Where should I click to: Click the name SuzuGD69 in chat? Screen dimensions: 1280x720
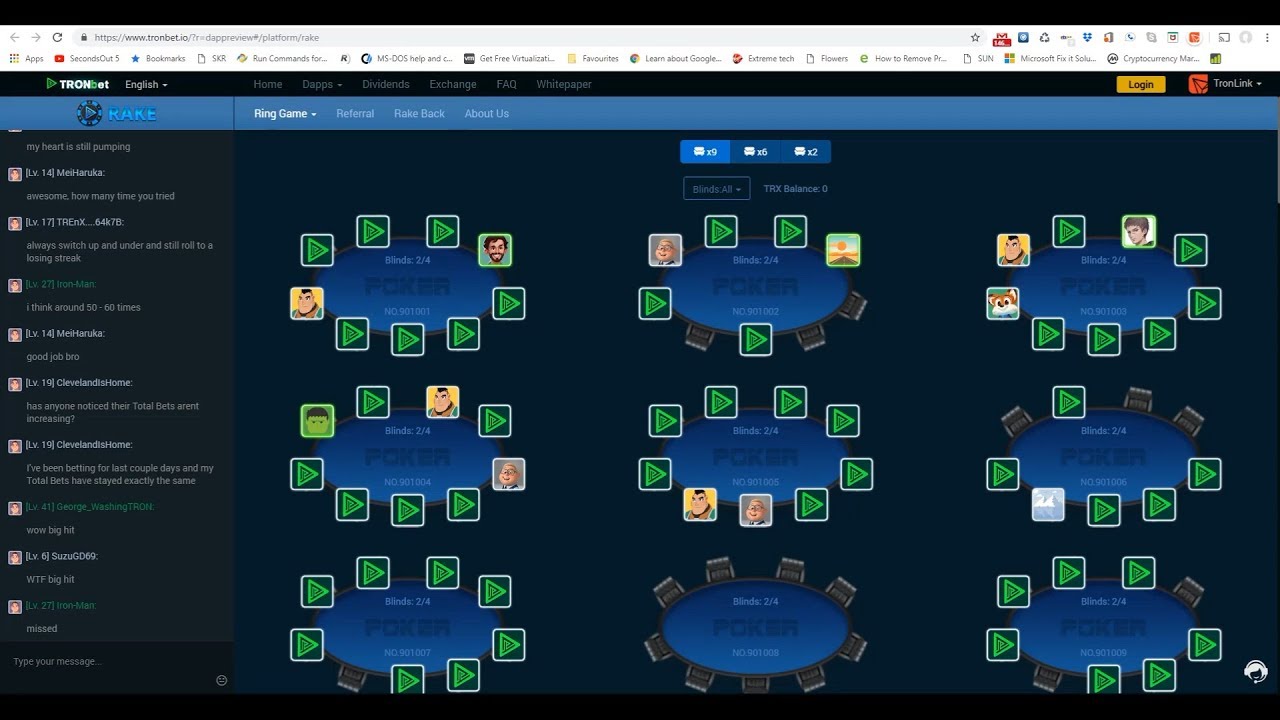pos(72,556)
